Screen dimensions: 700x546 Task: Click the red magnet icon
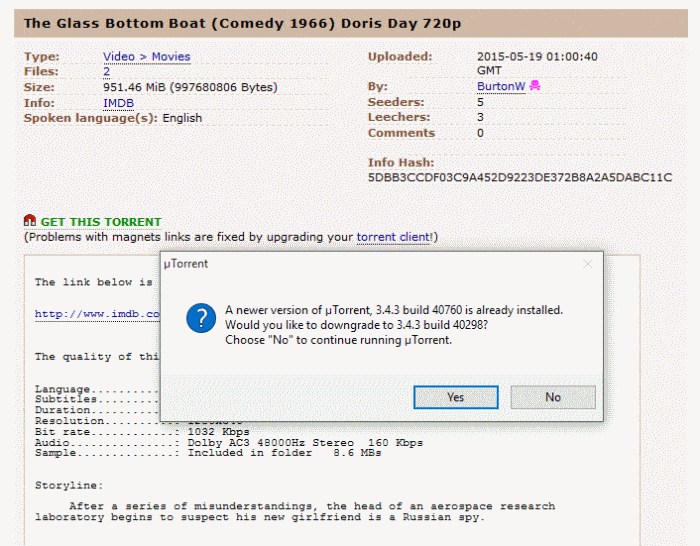30,220
